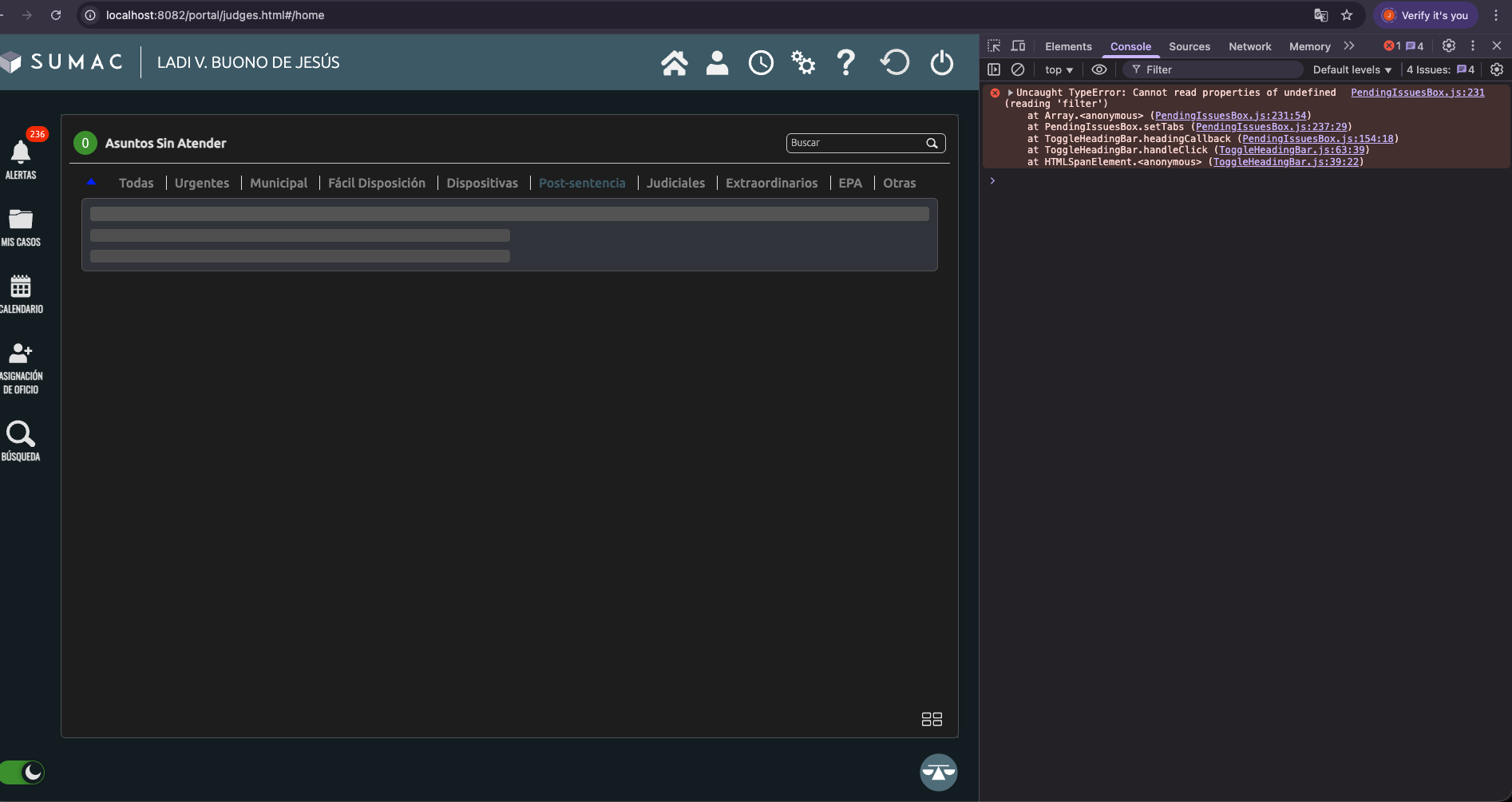
Task: Toggle the console sidebar panel
Action: pyautogui.click(x=994, y=69)
